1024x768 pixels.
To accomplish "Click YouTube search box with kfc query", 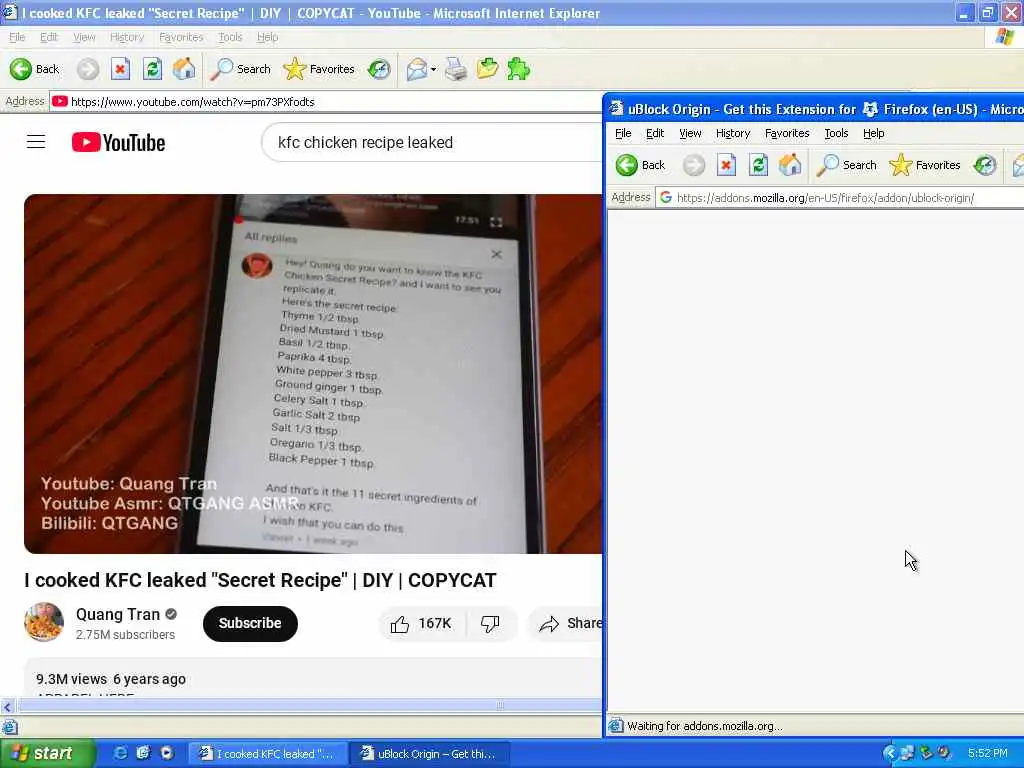I will (x=431, y=142).
